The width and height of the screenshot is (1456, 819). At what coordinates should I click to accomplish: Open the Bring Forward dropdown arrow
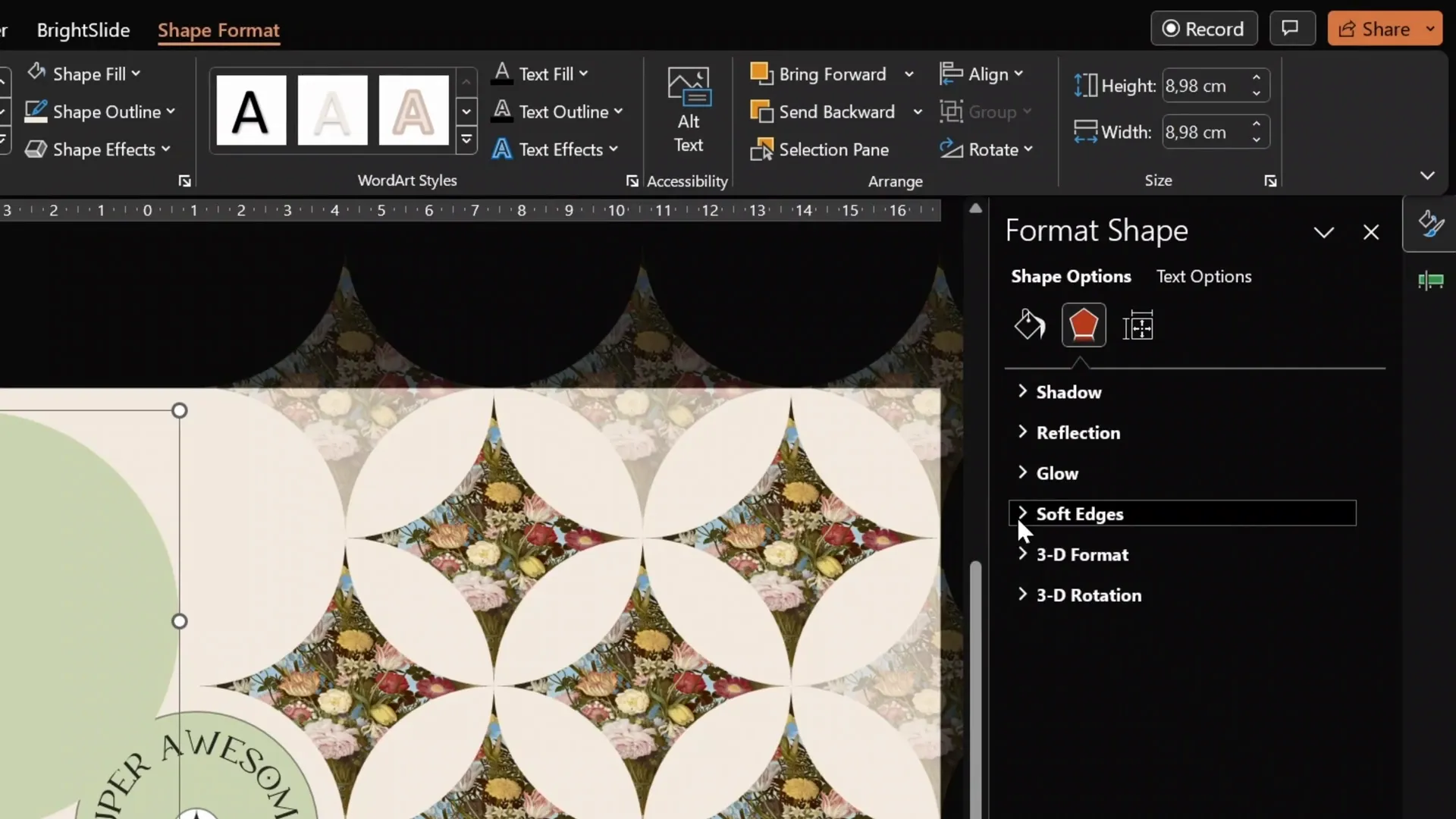(908, 74)
